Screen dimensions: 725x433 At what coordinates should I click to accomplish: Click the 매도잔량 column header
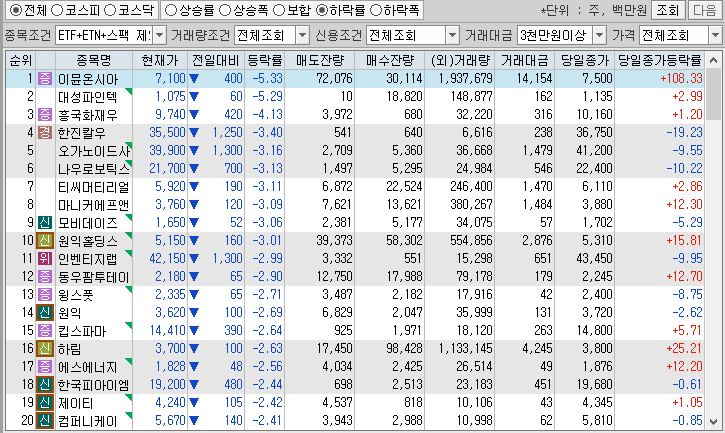point(320,60)
